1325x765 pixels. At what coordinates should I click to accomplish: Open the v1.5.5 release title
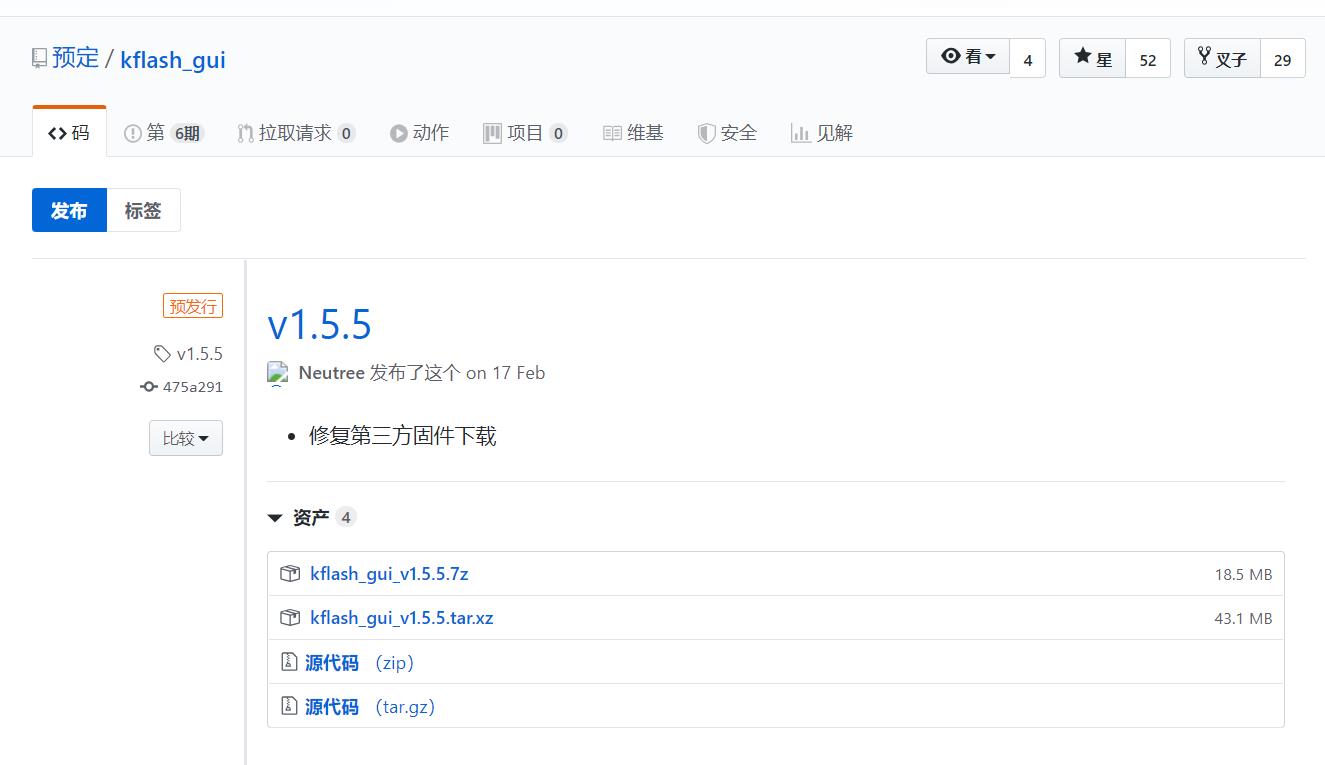coord(319,324)
